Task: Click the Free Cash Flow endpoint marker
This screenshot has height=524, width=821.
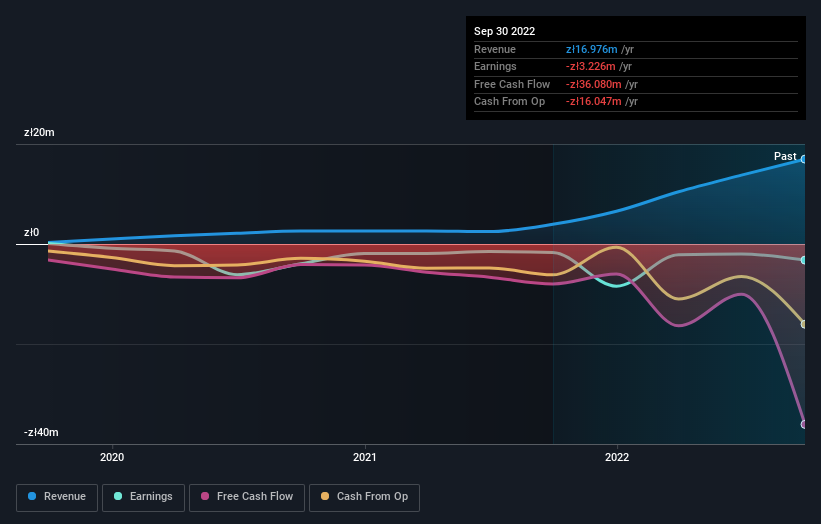Action: [x=804, y=425]
